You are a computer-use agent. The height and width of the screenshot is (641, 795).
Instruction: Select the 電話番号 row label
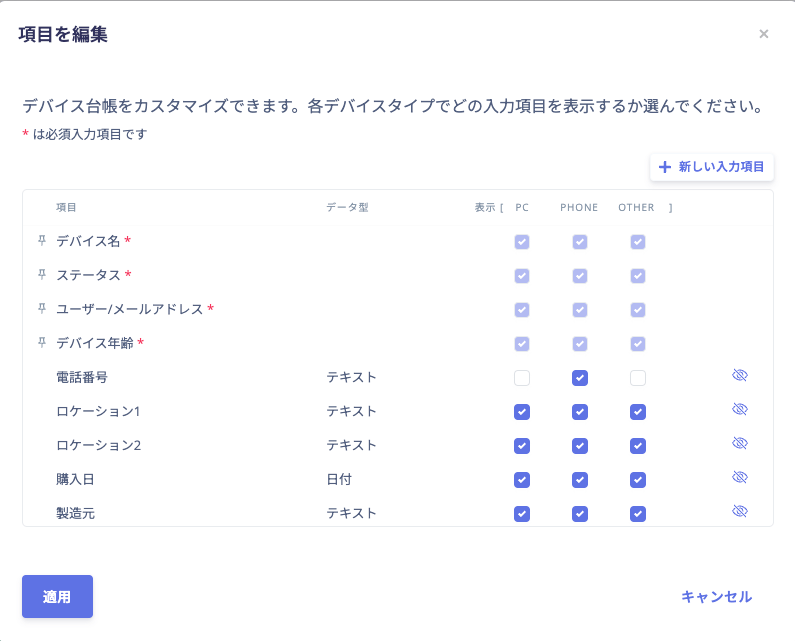point(82,377)
